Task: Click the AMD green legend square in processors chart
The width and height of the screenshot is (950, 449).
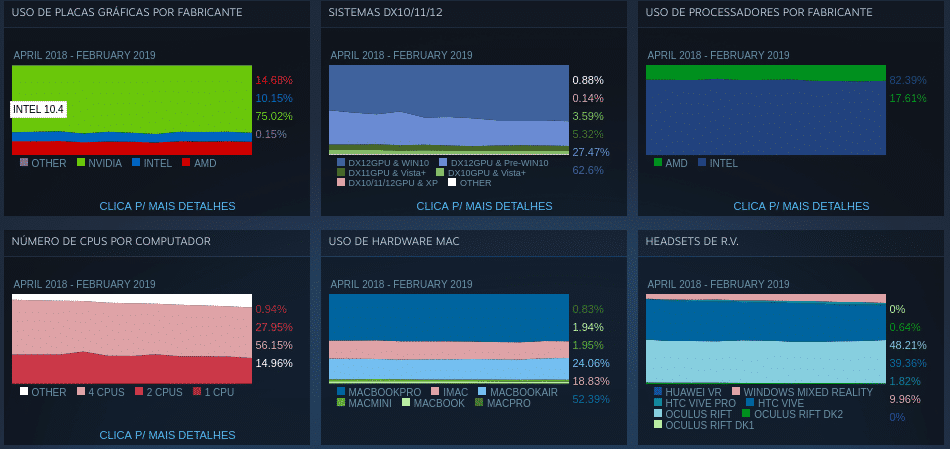Action: [x=657, y=163]
